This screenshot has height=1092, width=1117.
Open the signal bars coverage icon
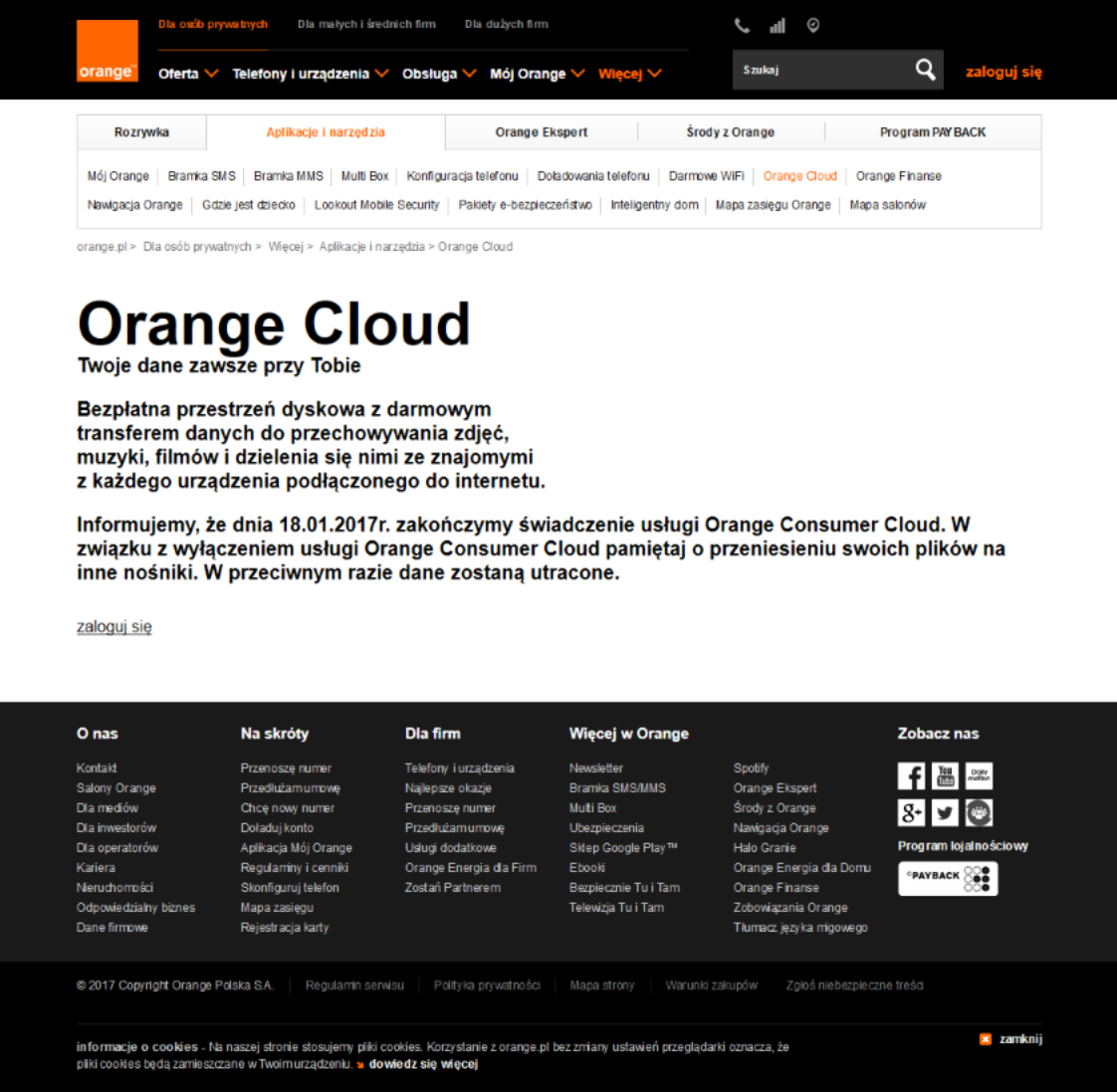click(778, 26)
